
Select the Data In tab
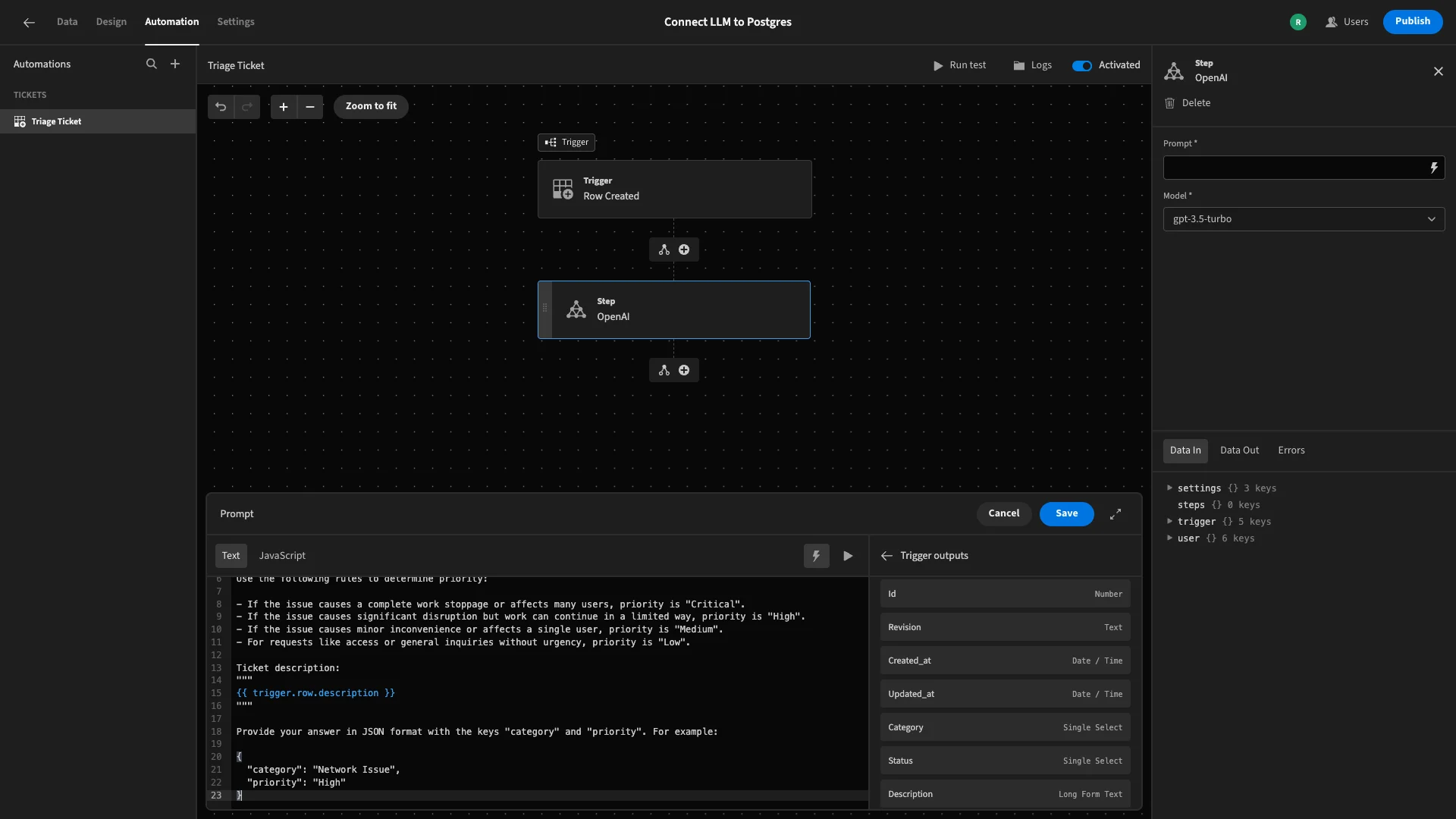pos(1185,450)
